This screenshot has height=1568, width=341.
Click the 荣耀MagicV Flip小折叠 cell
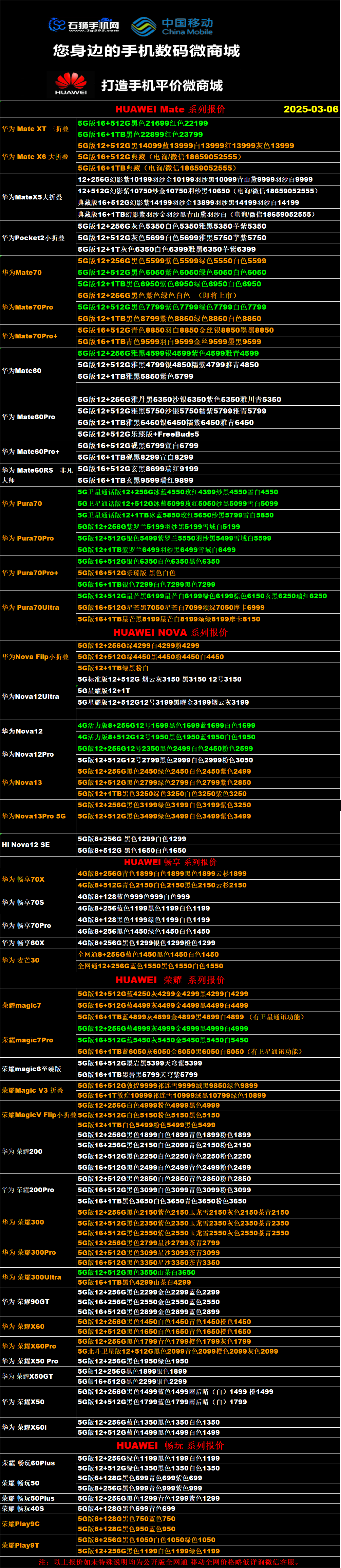pos(38,1115)
